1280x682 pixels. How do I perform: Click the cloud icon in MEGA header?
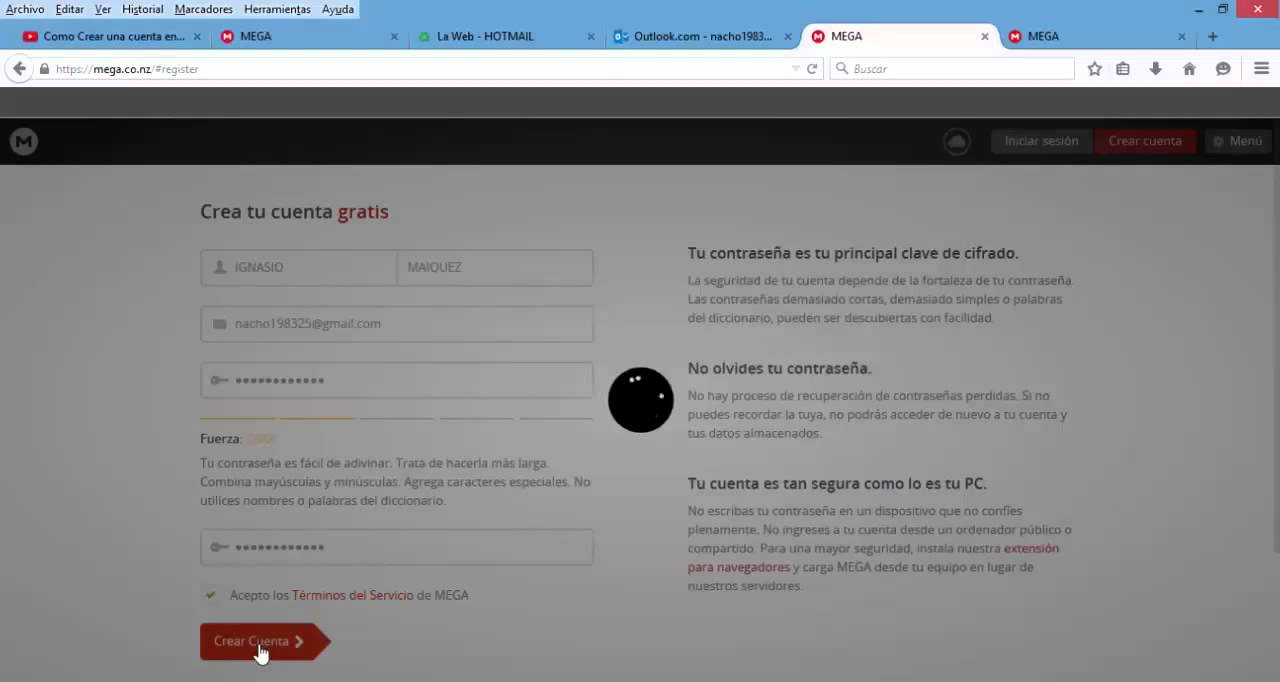coord(957,142)
